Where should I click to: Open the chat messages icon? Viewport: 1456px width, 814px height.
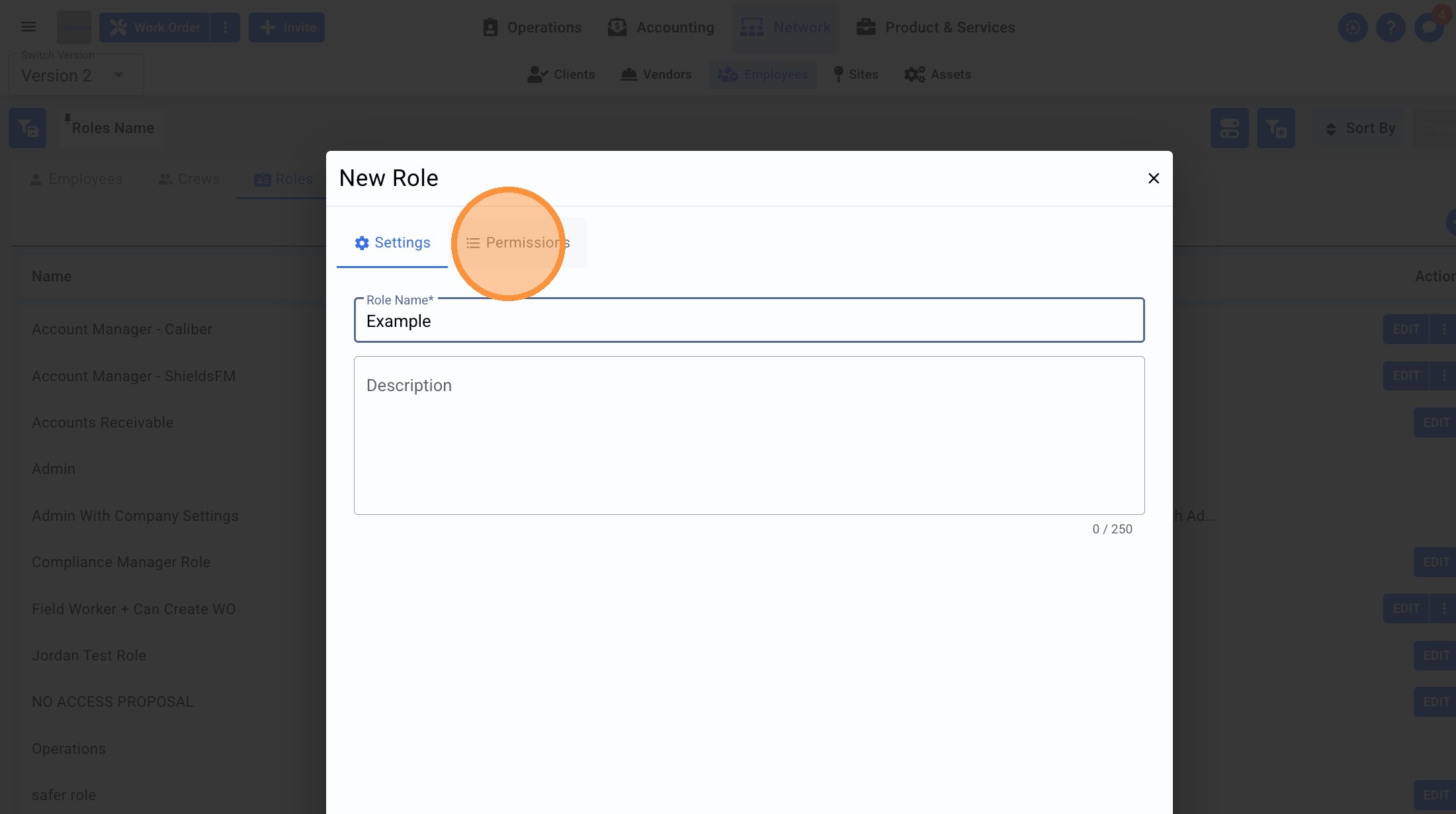pos(1429,27)
